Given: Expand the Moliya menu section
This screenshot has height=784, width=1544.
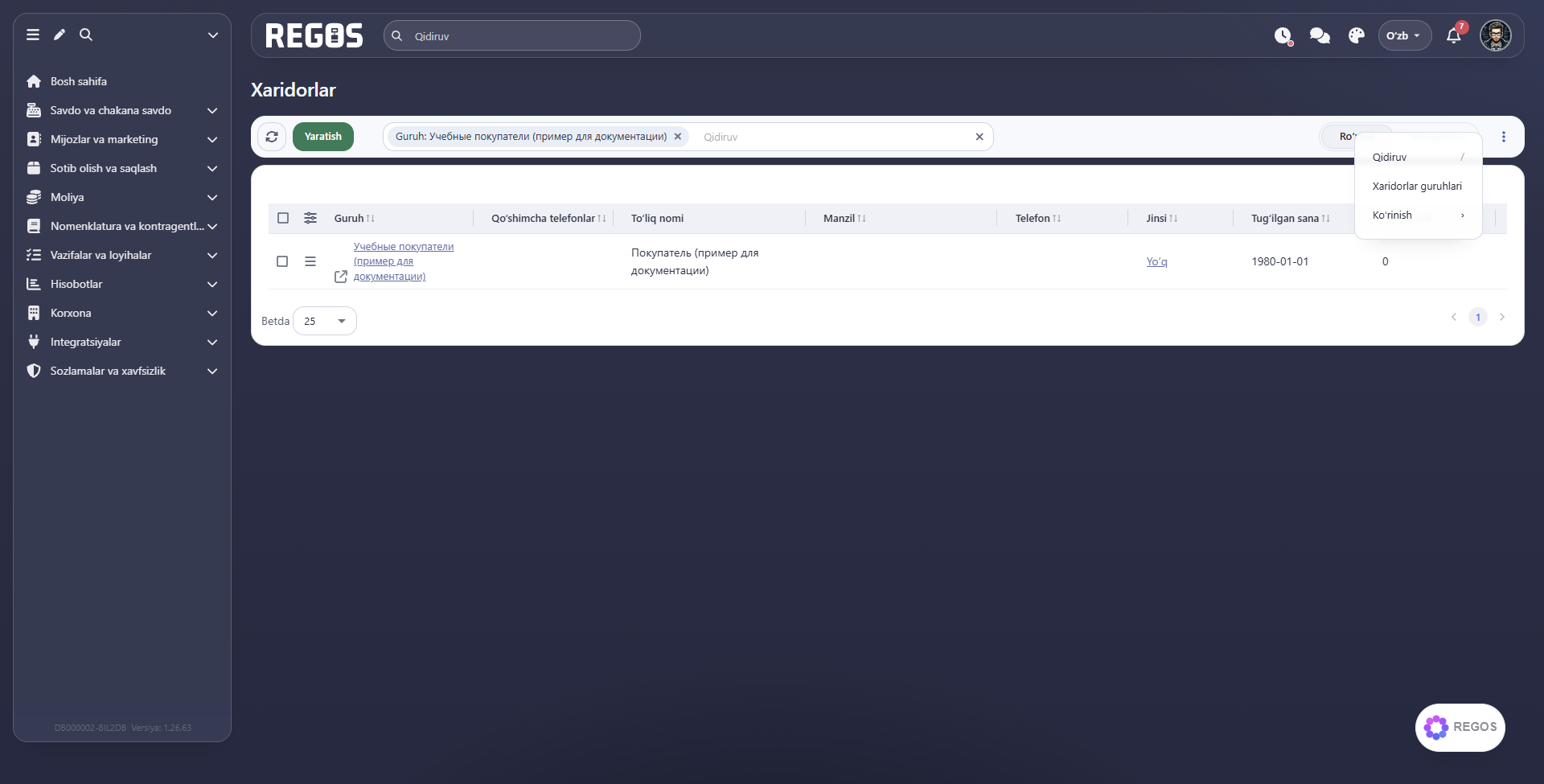Looking at the screenshot, I should [x=122, y=197].
